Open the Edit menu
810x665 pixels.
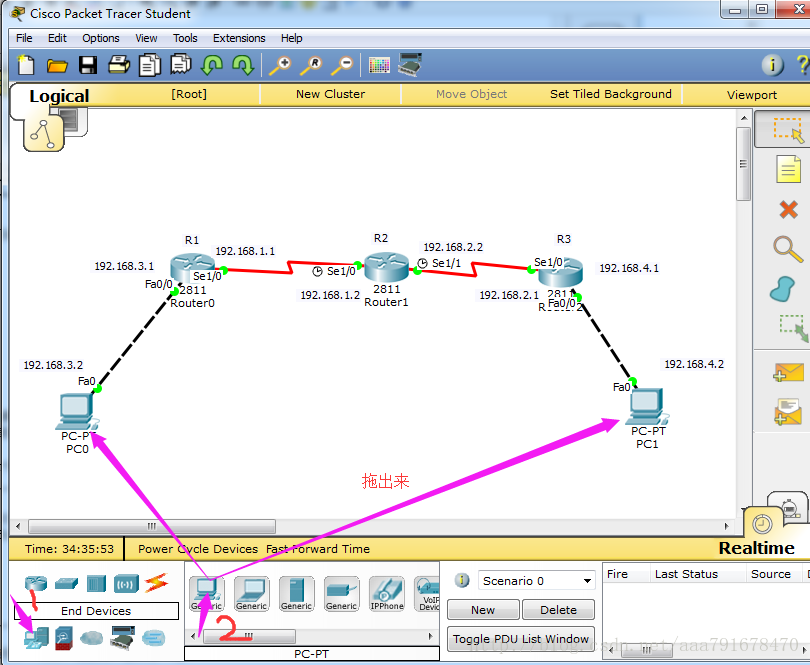(57, 38)
